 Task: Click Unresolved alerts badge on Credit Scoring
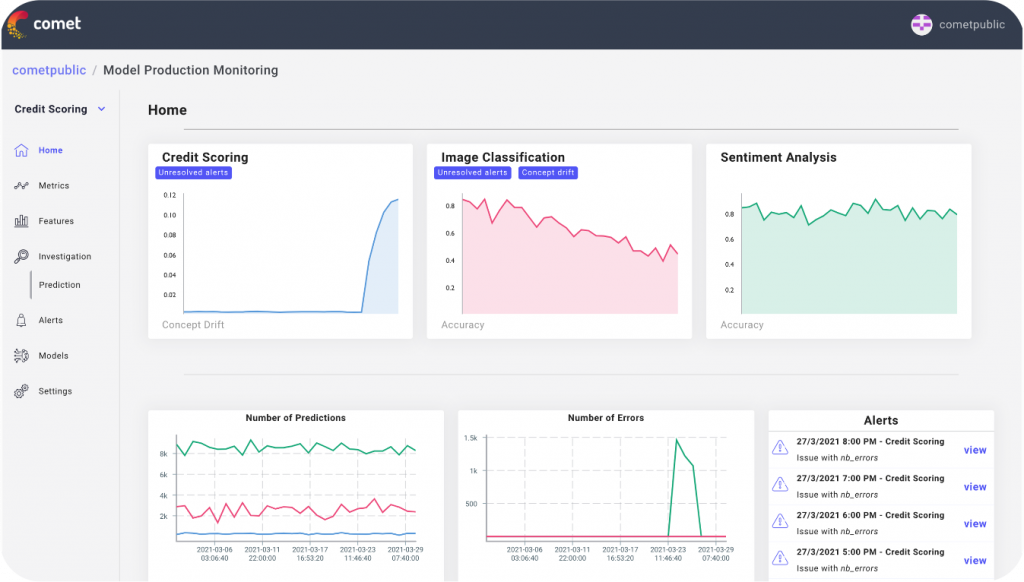click(194, 173)
